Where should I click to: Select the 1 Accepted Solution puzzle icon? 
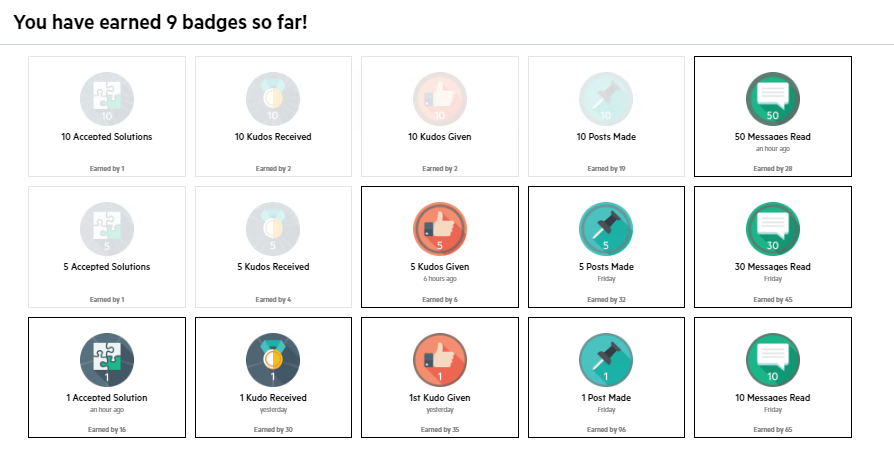click(x=107, y=360)
